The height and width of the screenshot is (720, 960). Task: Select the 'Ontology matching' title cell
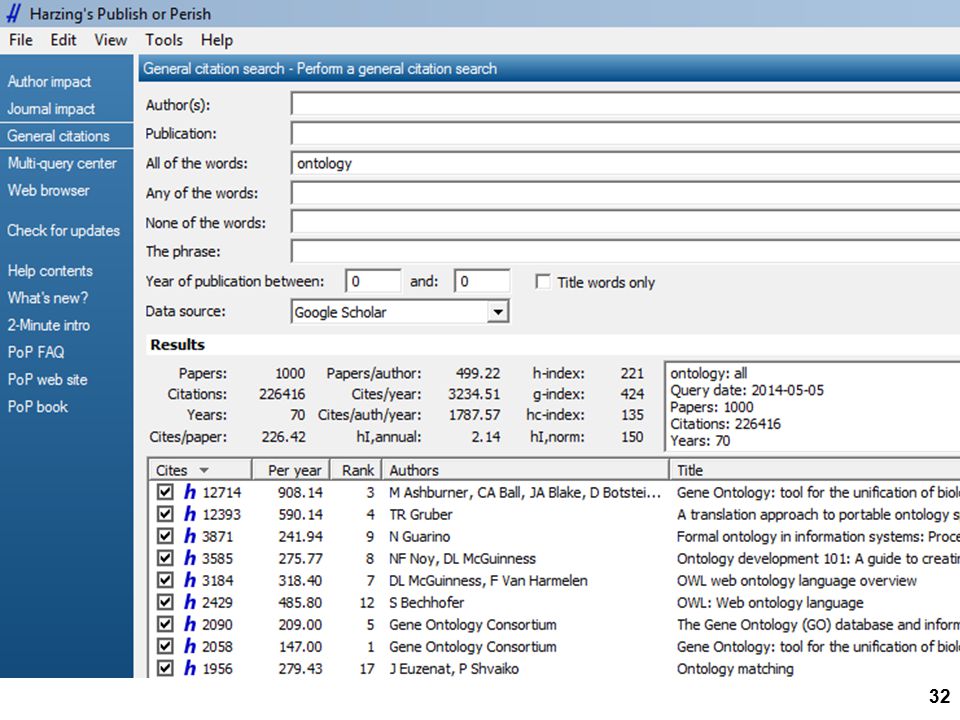point(735,669)
